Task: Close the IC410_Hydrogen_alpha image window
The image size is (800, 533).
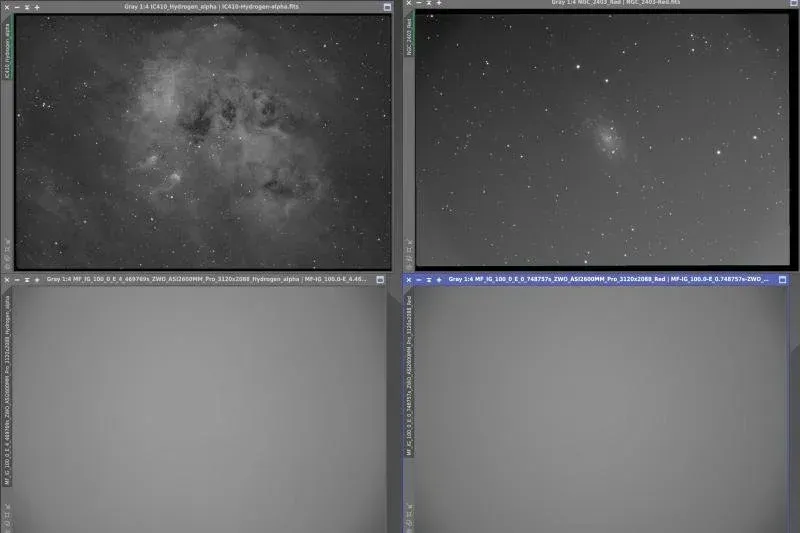Action: [x=7, y=7]
